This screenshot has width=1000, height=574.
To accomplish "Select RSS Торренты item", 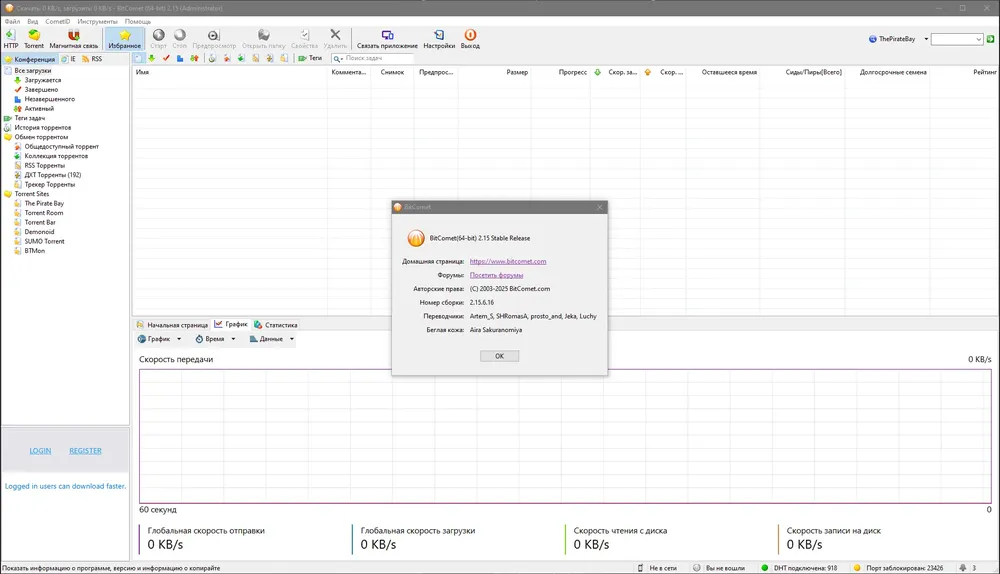I will [45, 165].
